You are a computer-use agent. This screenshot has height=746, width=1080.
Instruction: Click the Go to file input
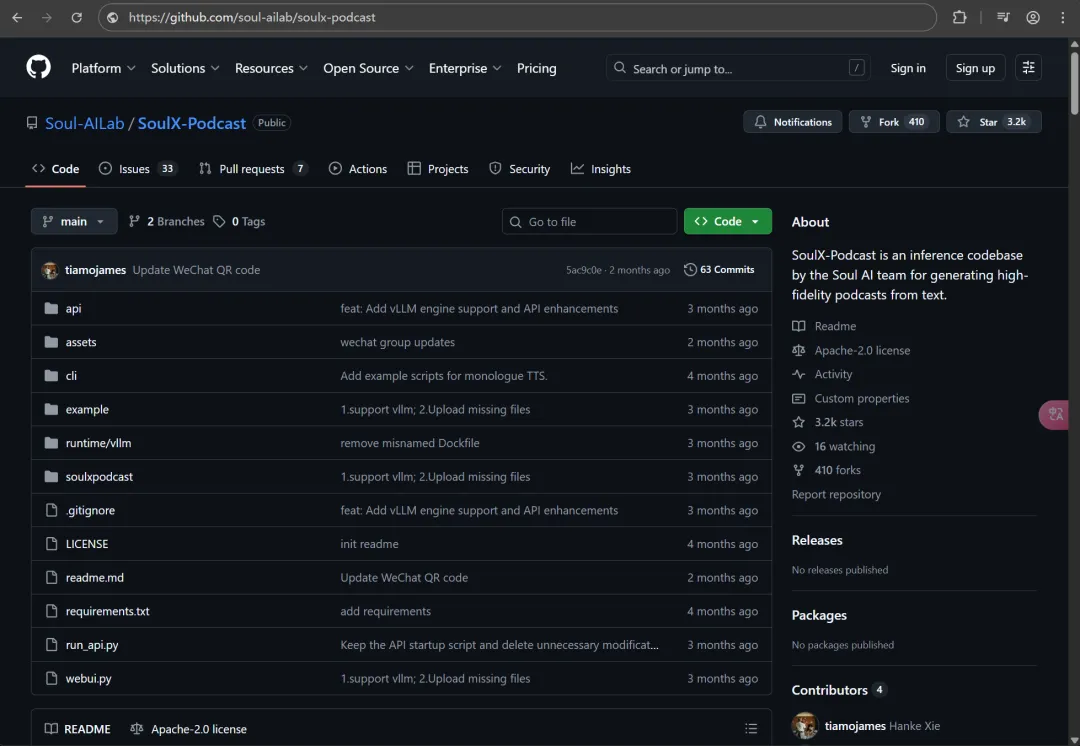coord(590,221)
